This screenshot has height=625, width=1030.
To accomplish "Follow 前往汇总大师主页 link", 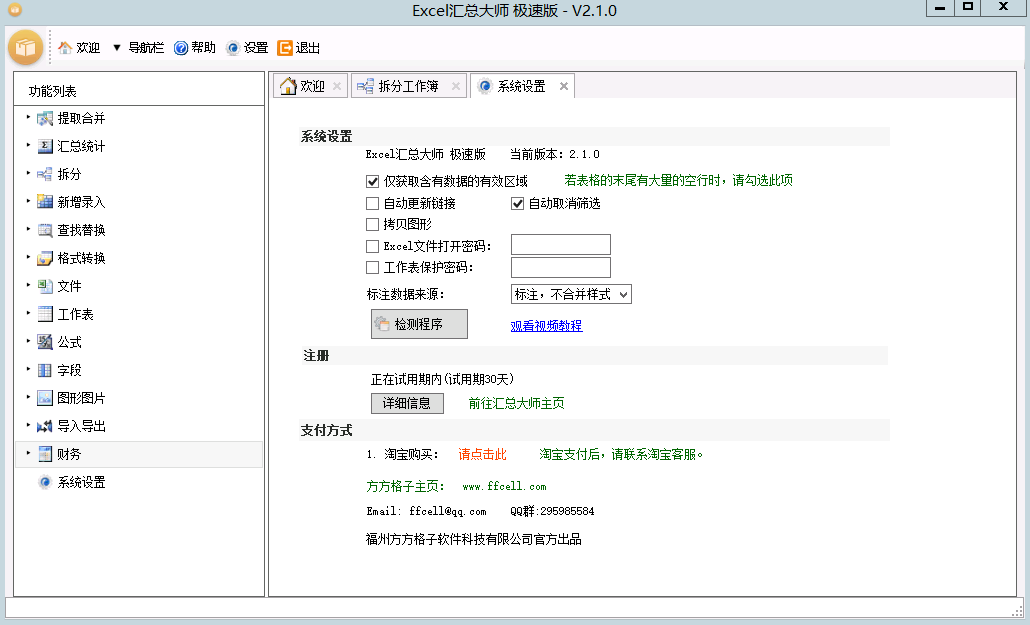I will [516, 404].
